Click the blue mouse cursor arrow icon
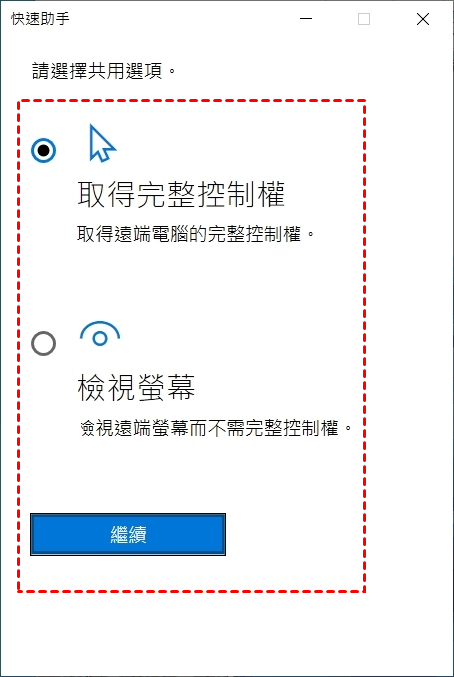This screenshot has width=454, height=677. tap(102, 143)
